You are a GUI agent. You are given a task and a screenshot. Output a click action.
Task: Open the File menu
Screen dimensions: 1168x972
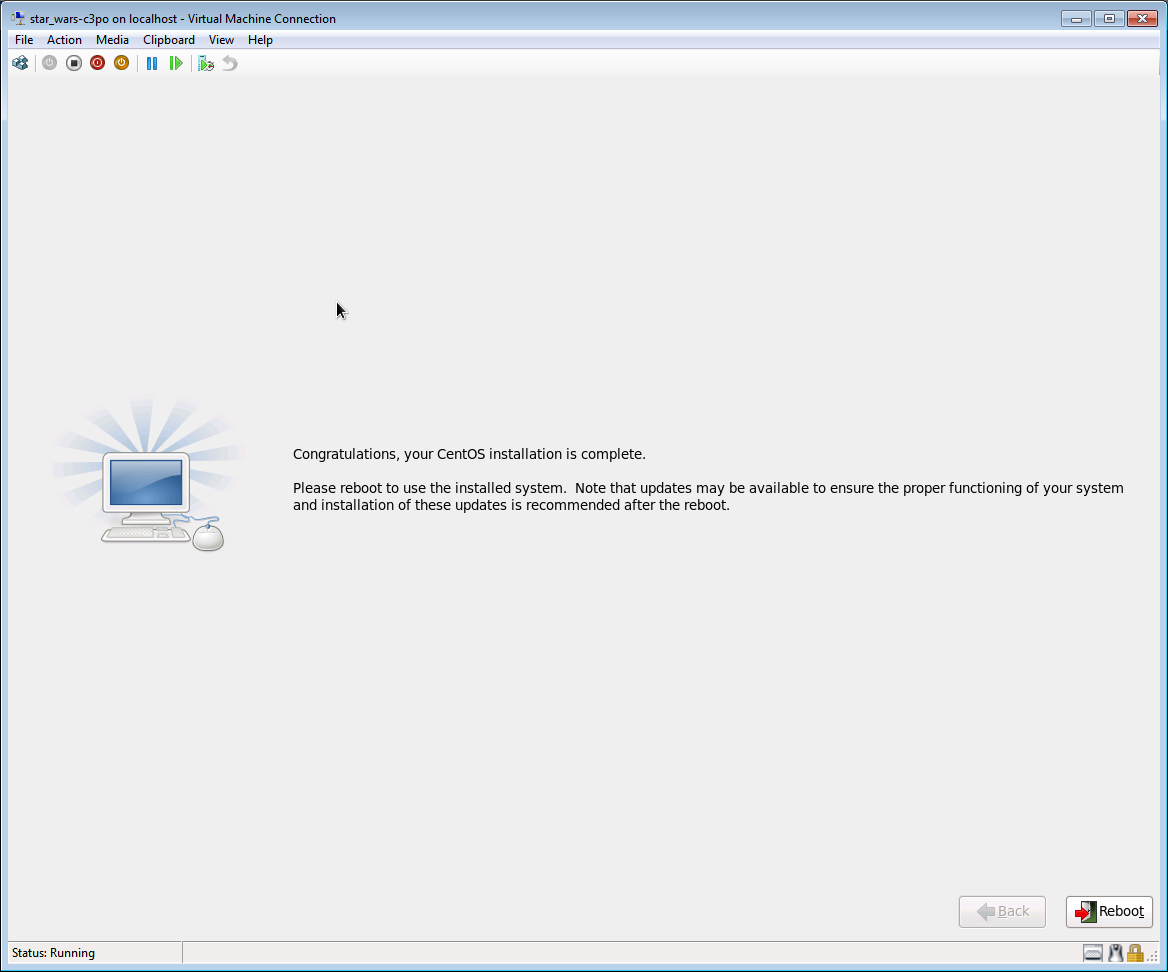point(24,39)
